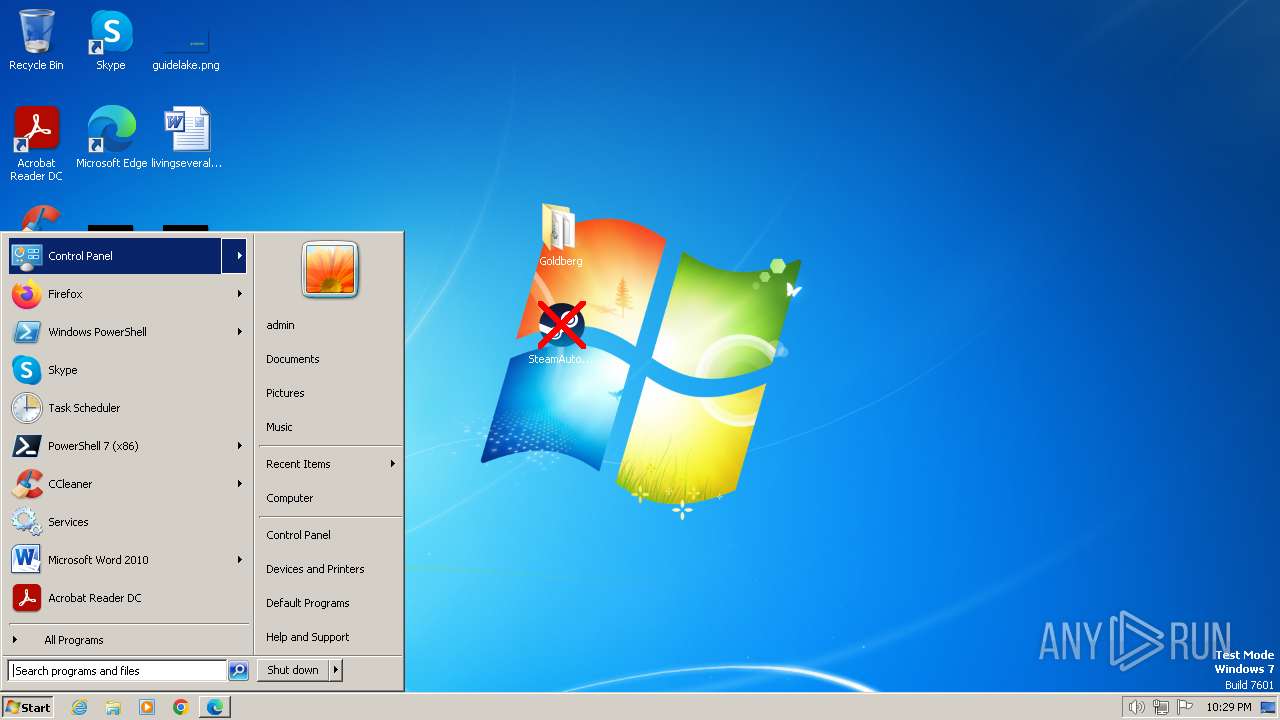Click the Task Scheduler clock icon
Image resolution: width=1280 pixels, height=720 pixels.
click(27, 408)
